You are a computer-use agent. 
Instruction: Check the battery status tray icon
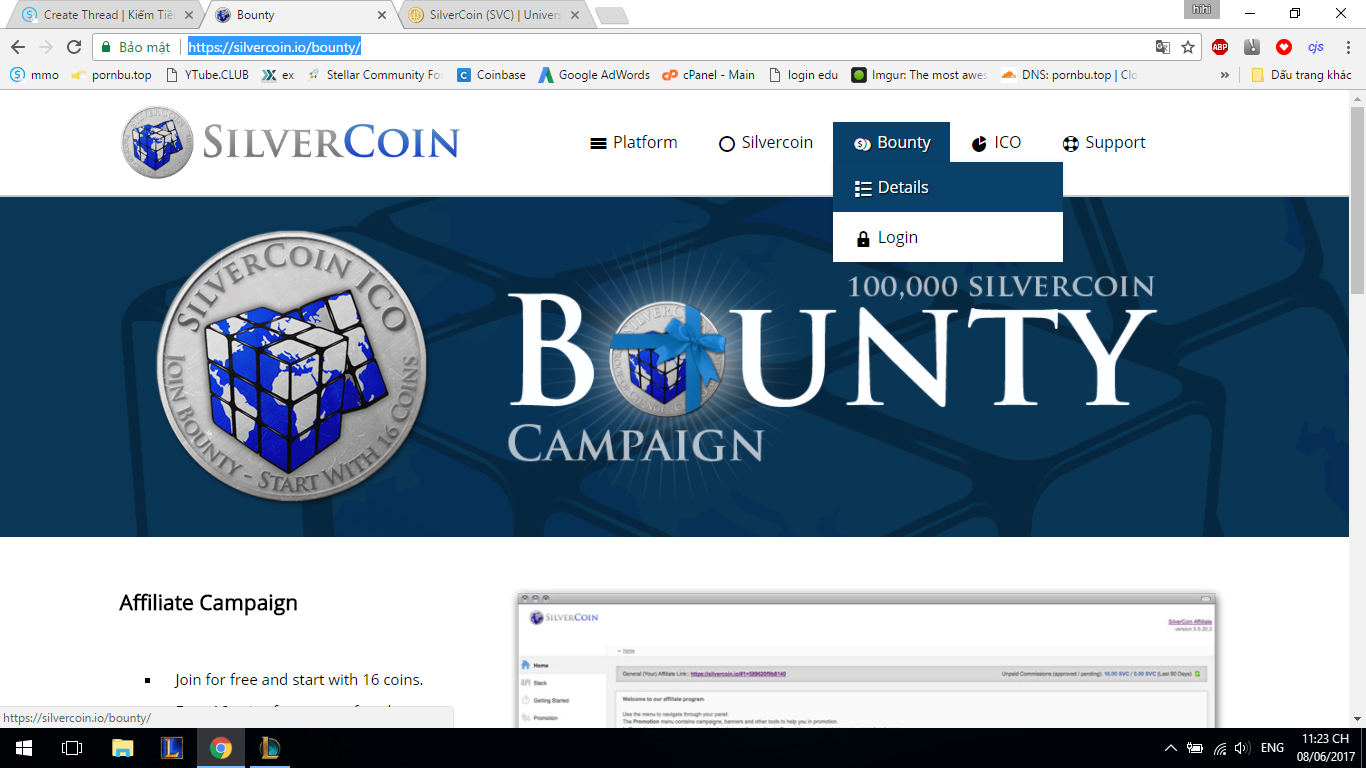[x=1195, y=748]
